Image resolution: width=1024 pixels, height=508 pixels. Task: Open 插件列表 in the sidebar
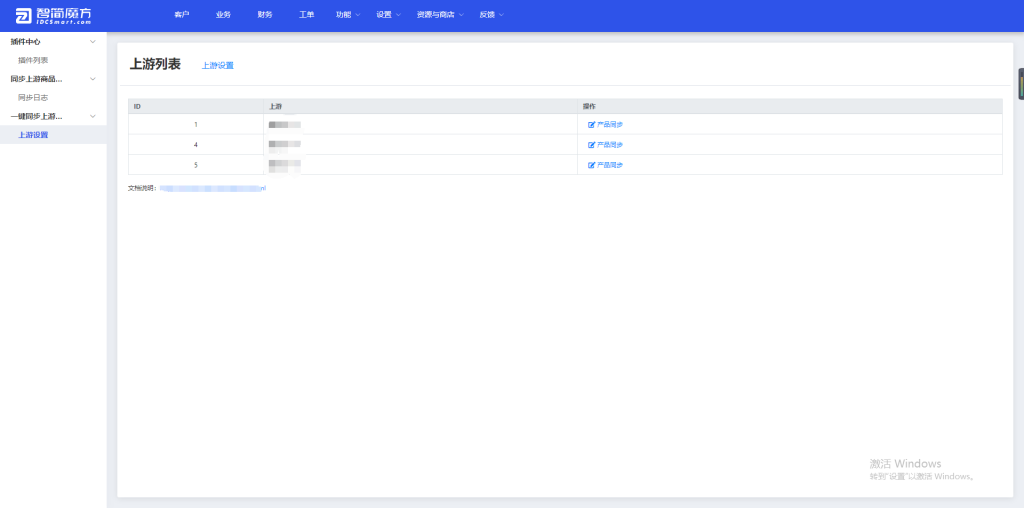coord(33,60)
